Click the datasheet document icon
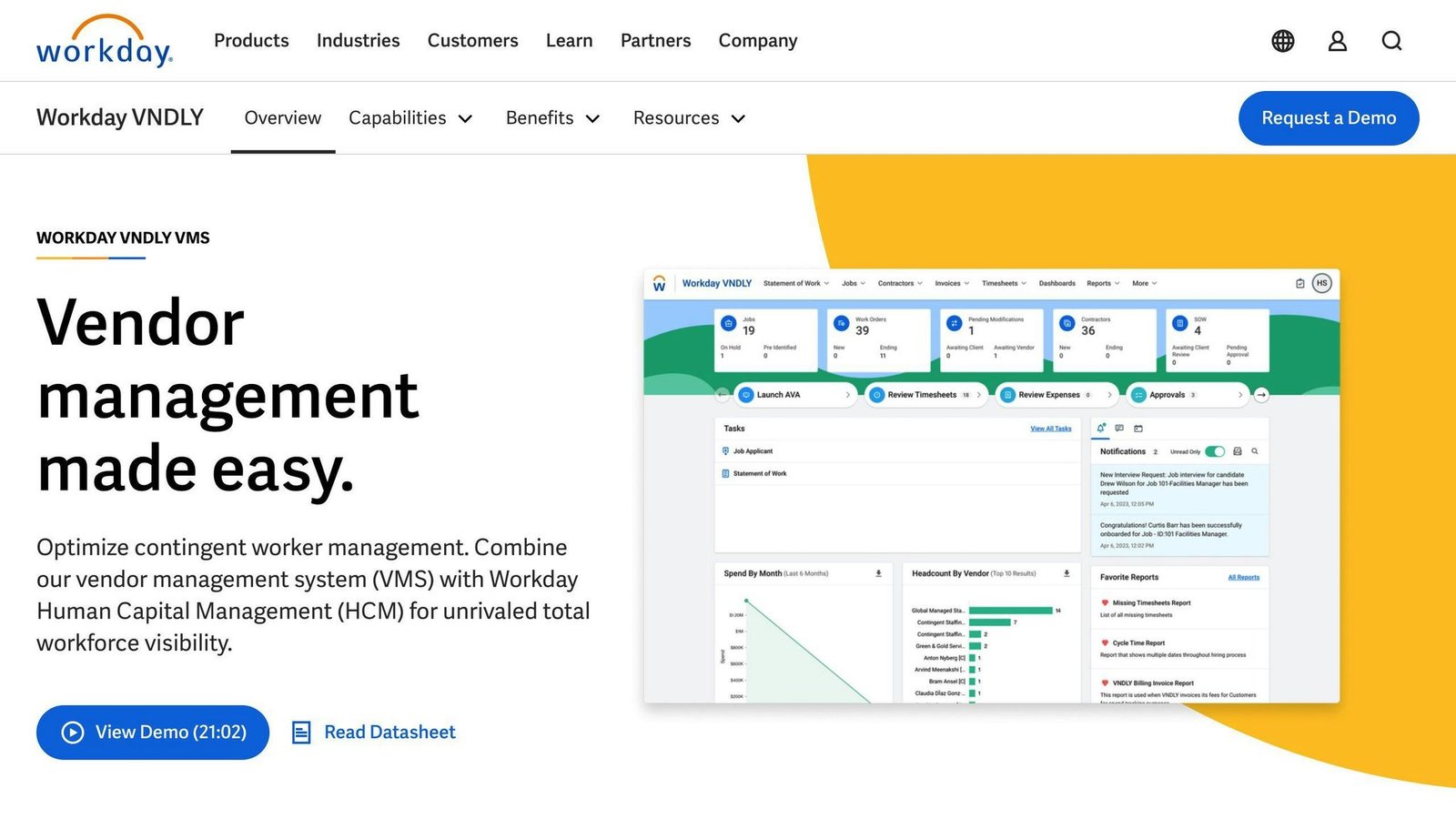1456x819 pixels. [301, 733]
